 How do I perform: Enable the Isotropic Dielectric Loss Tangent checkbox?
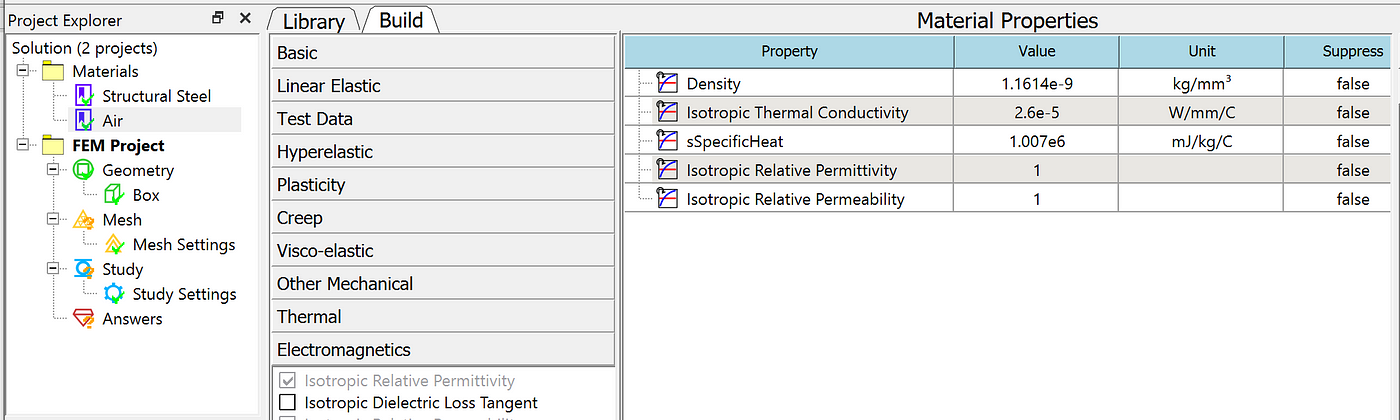coord(288,403)
